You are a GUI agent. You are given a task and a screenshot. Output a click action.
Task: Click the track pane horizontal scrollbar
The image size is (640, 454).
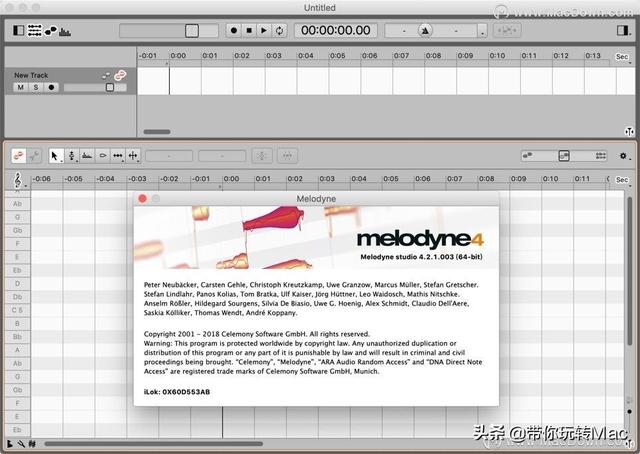pos(157,131)
